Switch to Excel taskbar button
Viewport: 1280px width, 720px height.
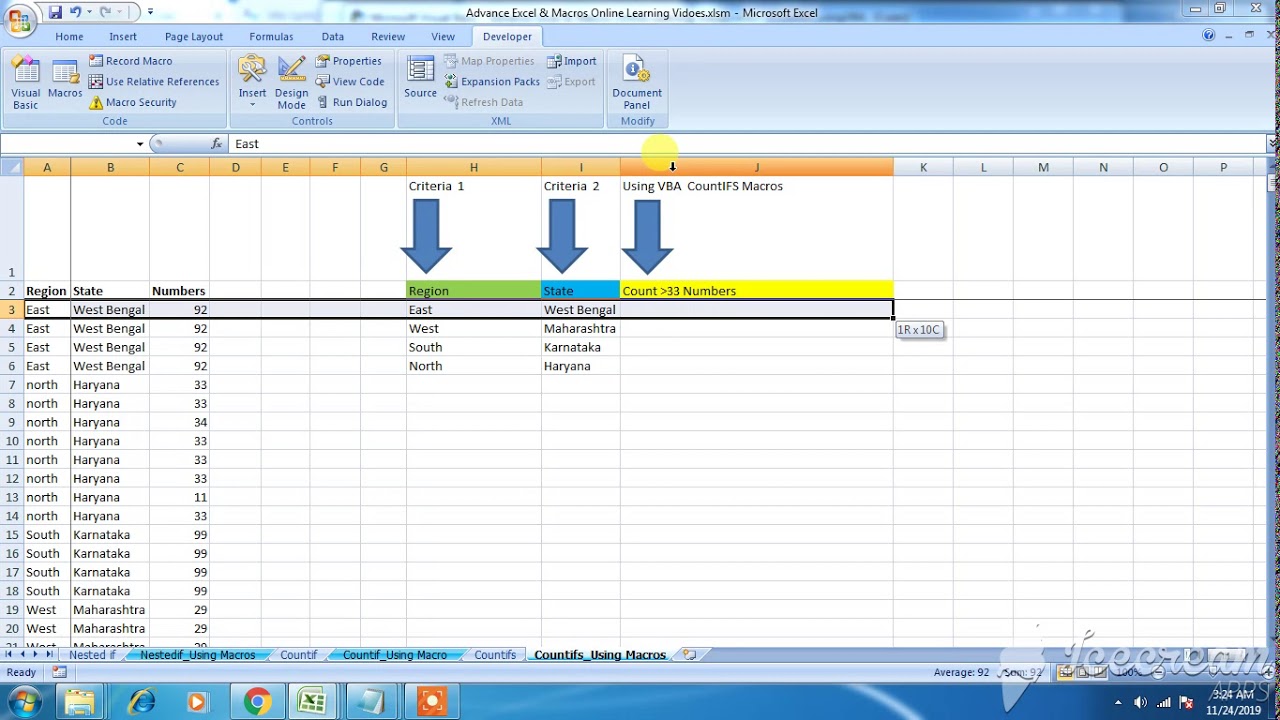313,702
